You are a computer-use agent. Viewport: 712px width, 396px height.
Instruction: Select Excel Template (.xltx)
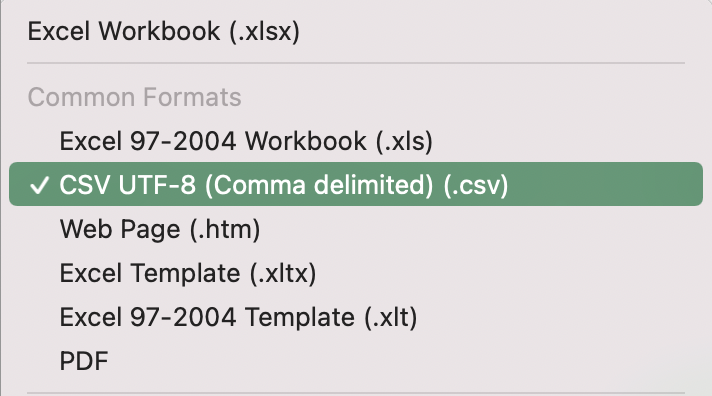tap(356, 273)
